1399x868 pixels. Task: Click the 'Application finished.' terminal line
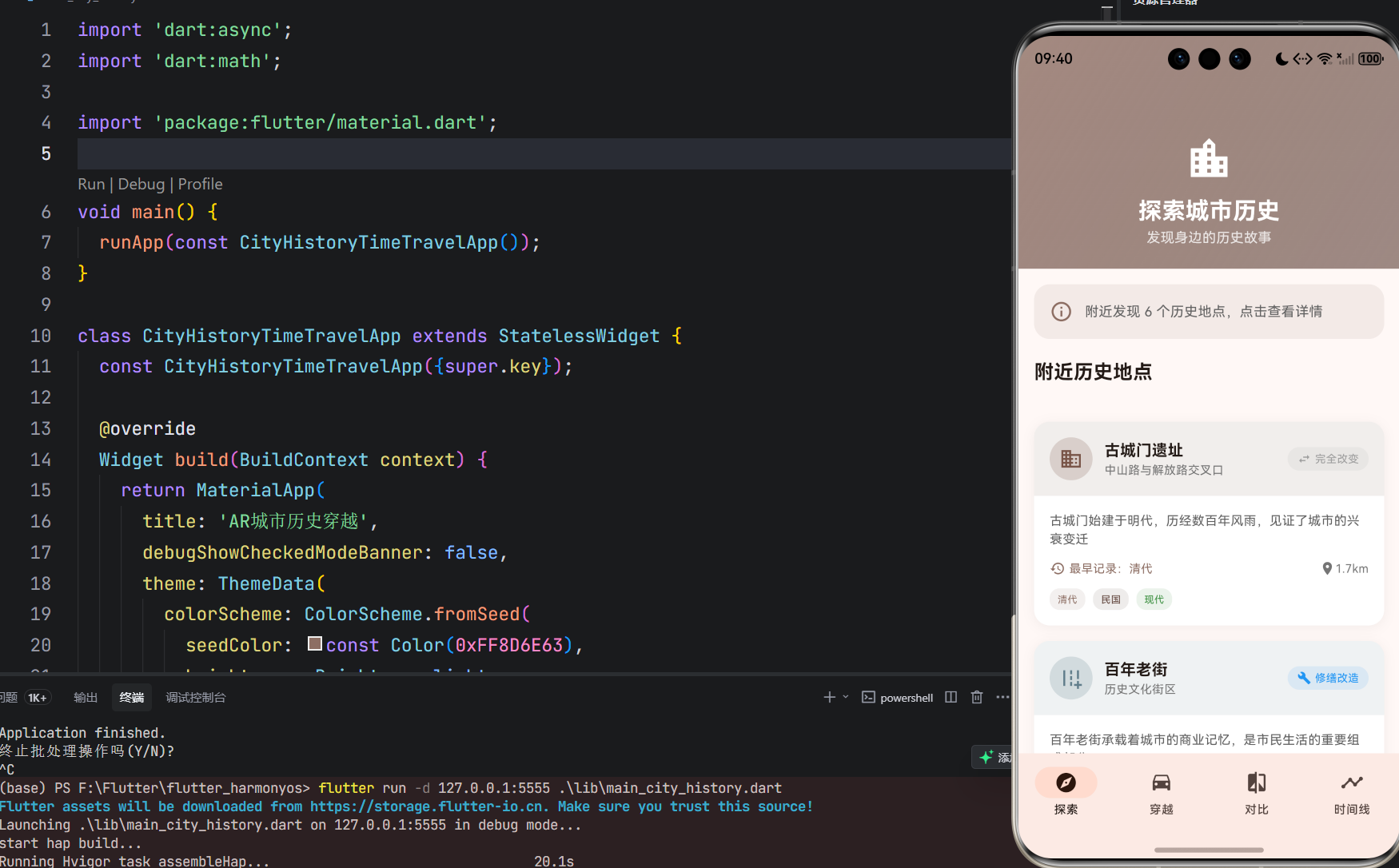[x=82, y=733]
